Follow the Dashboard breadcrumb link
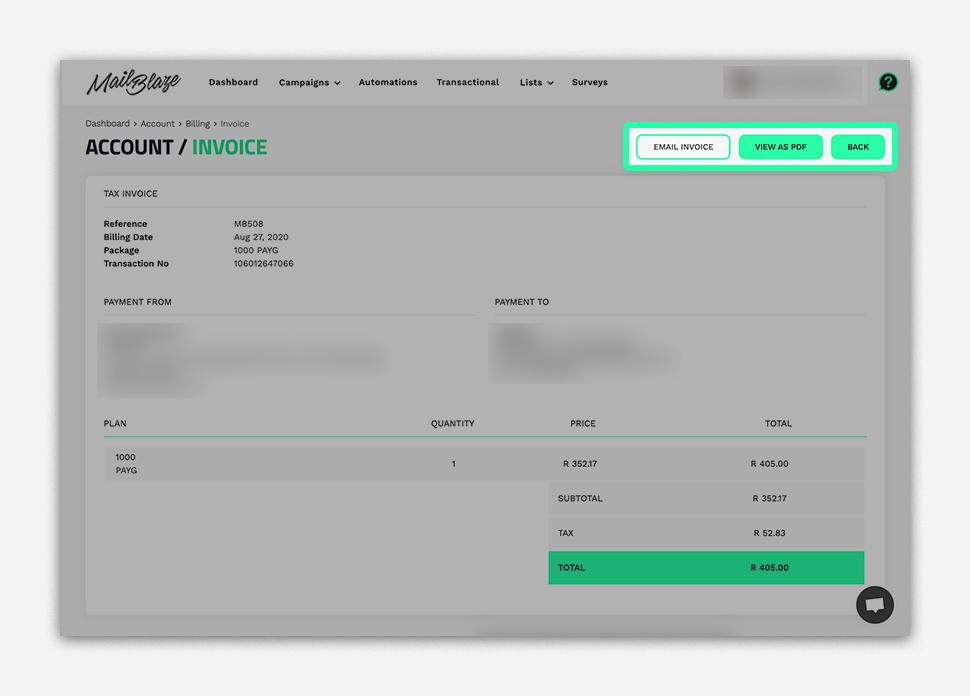Image resolution: width=970 pixels, height=696 pixels. 108,123
